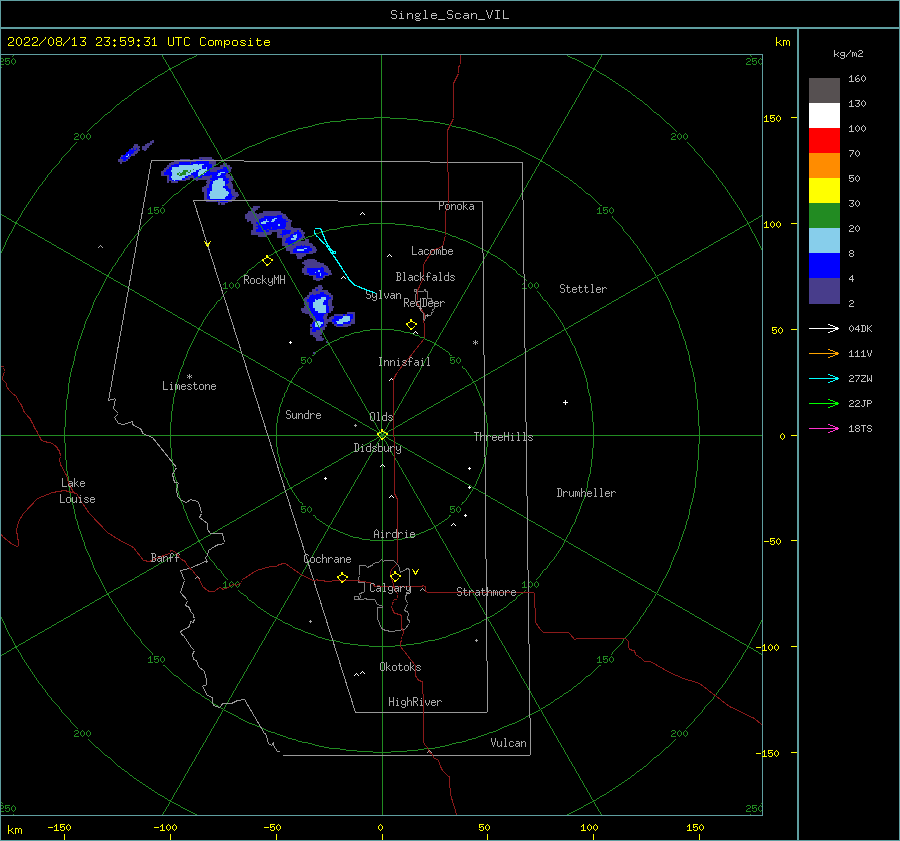Image resolution: width=900 pixels, height=841 pixels.
Task: Click the green 22JP arrow in legend
Action: pyautogui.click(x=824, y=404)
